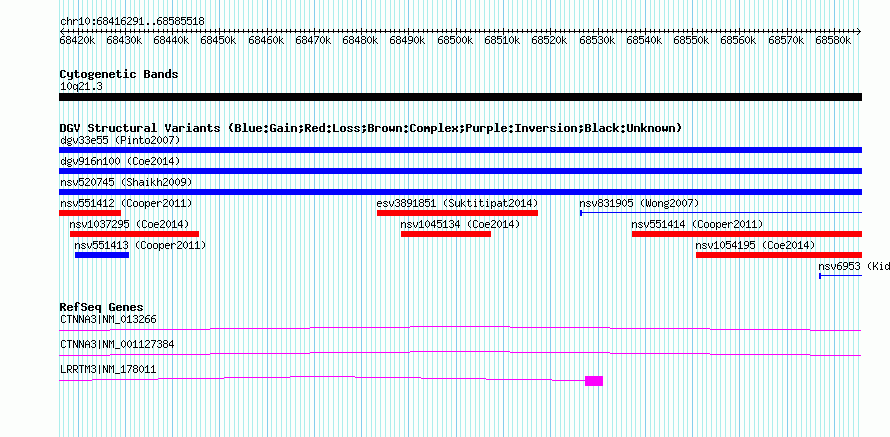Viewport: 890px width, 437px height.
Task: Open nsv1045134 (Coe2014) variant label
Action: coord(460,224)
